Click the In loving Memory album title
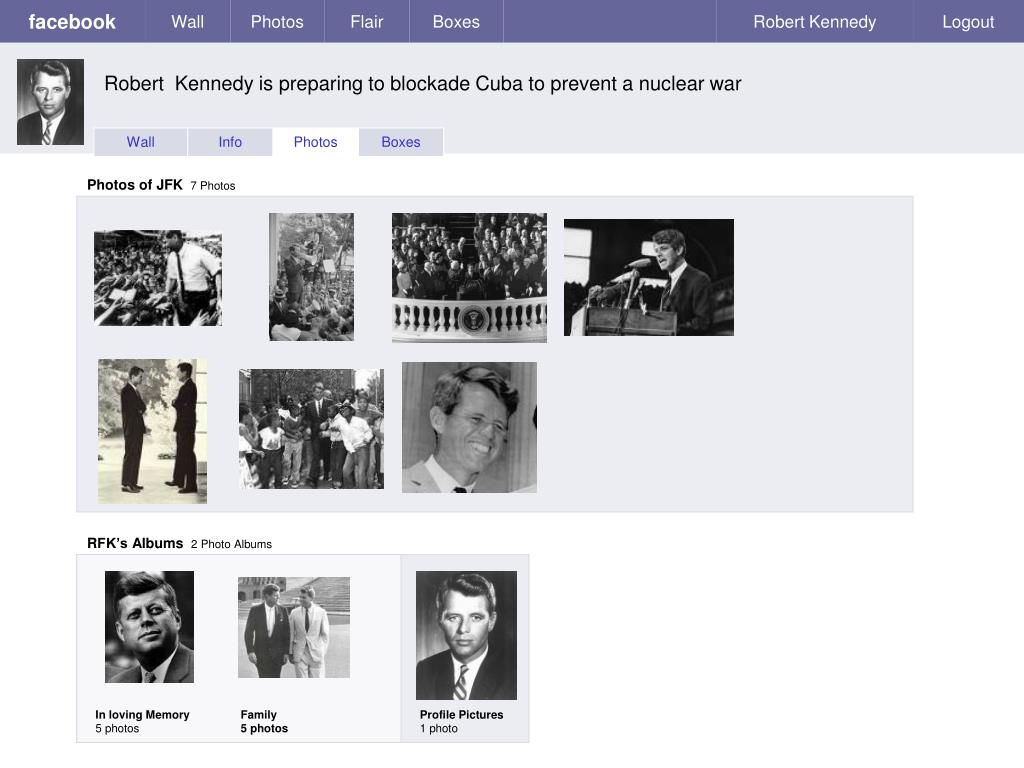This screenshot has width=1024, height=768. pos(142,714)
